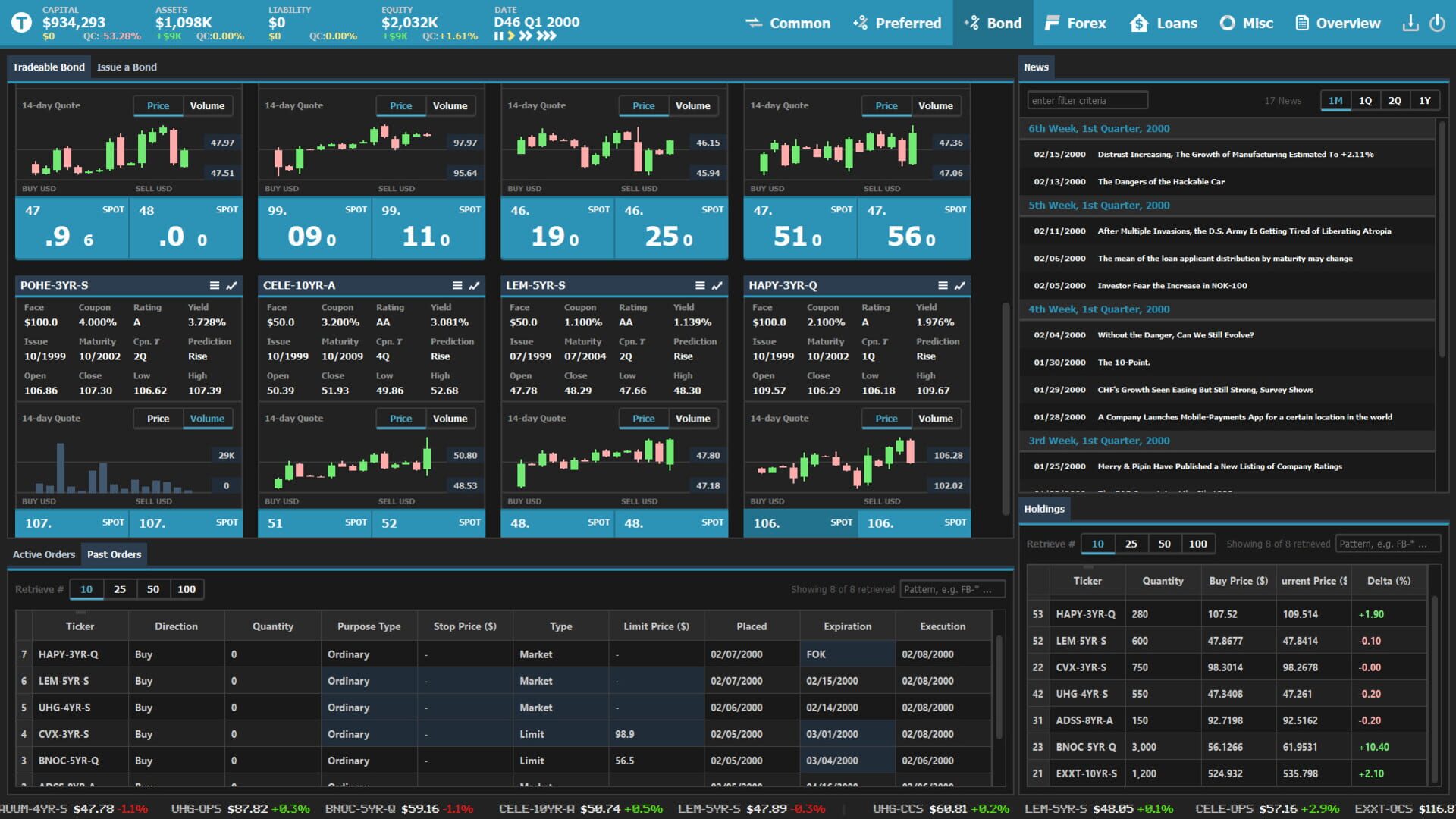Retrieve 100 holdings in the Holdings panel
The image size is (1456, 819).
(1197, 544)
